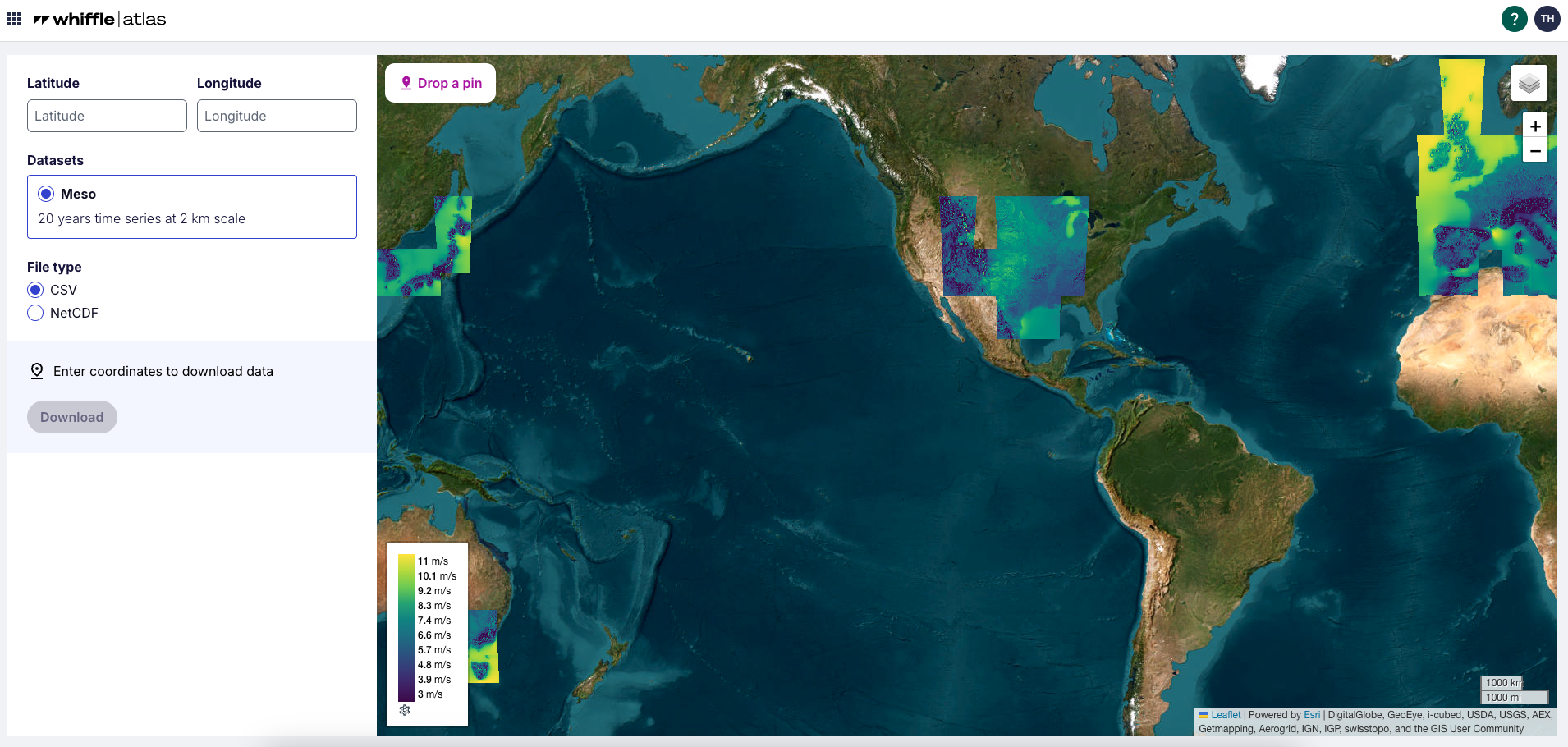Image resolution: width=1568 pixels, height=747 pixels.
Task: Zoom in on the map
Action: 1535,126
